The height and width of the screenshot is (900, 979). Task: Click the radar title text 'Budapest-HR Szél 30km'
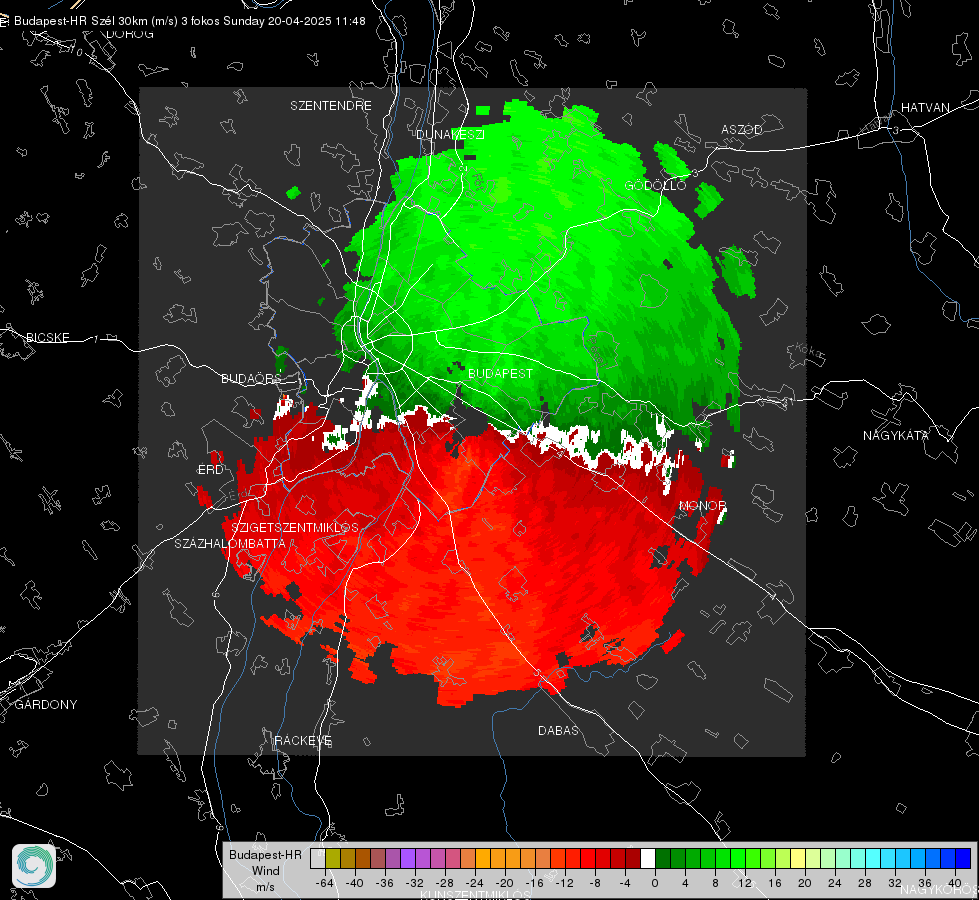(x=81, y=21)
